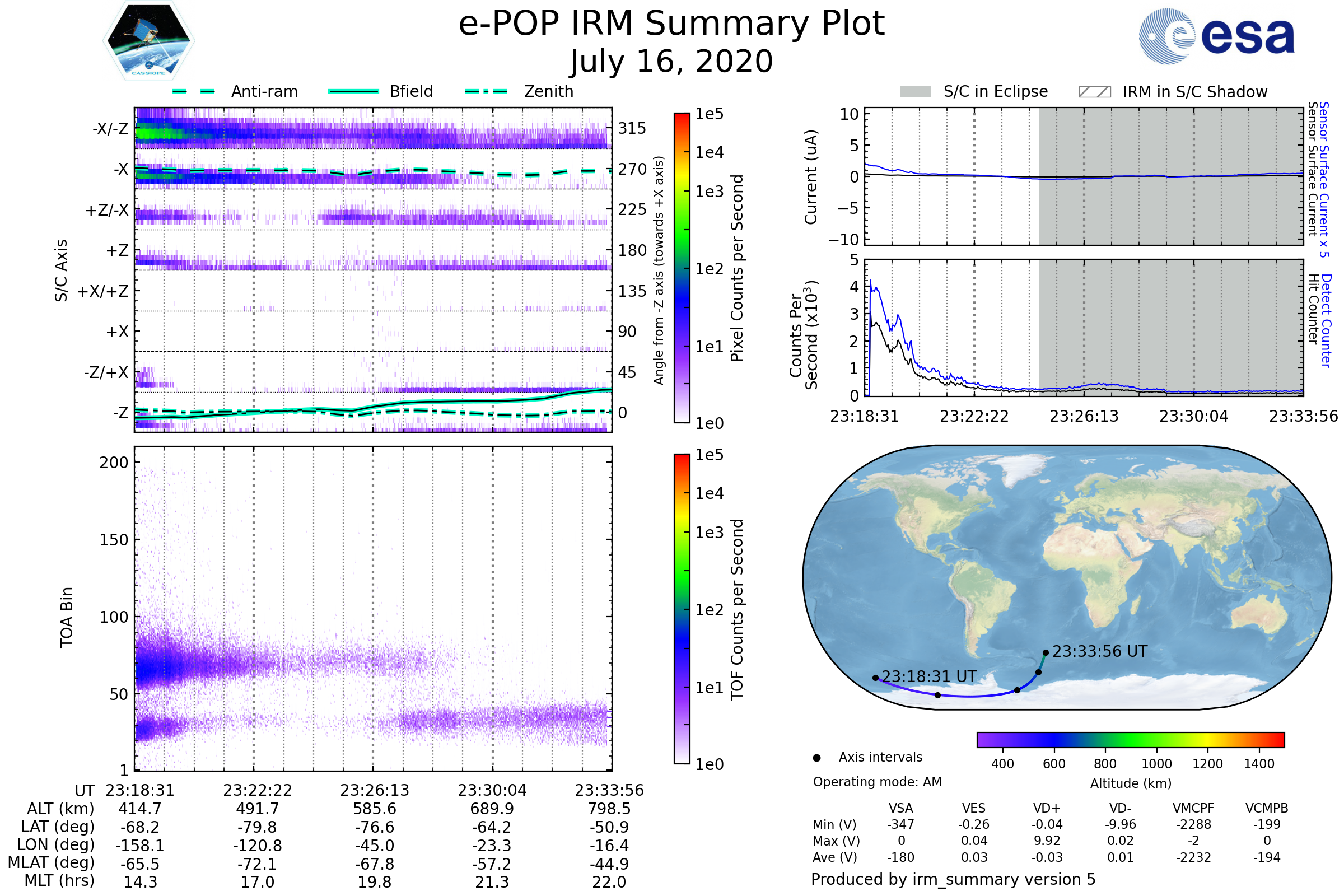
Task: Click the Operating mode: AM text
Action: [x=877, y=782]
